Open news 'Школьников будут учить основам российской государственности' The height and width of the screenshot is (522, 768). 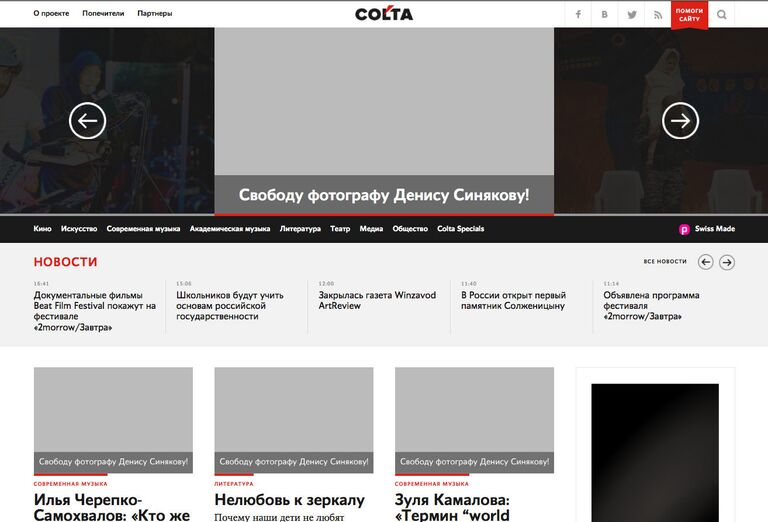[x=230, y=306]
